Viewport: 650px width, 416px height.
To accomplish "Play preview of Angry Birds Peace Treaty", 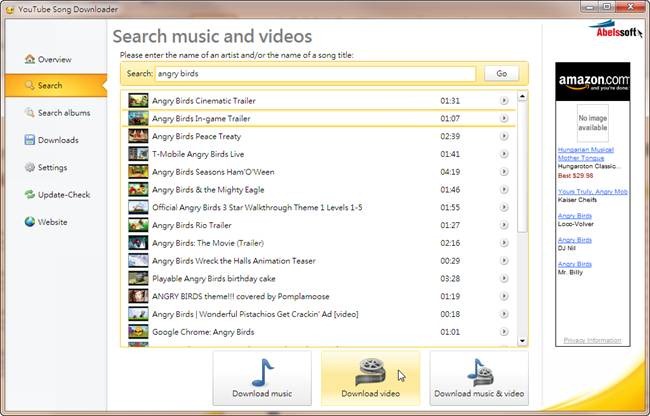I will [x=504, y=136].
